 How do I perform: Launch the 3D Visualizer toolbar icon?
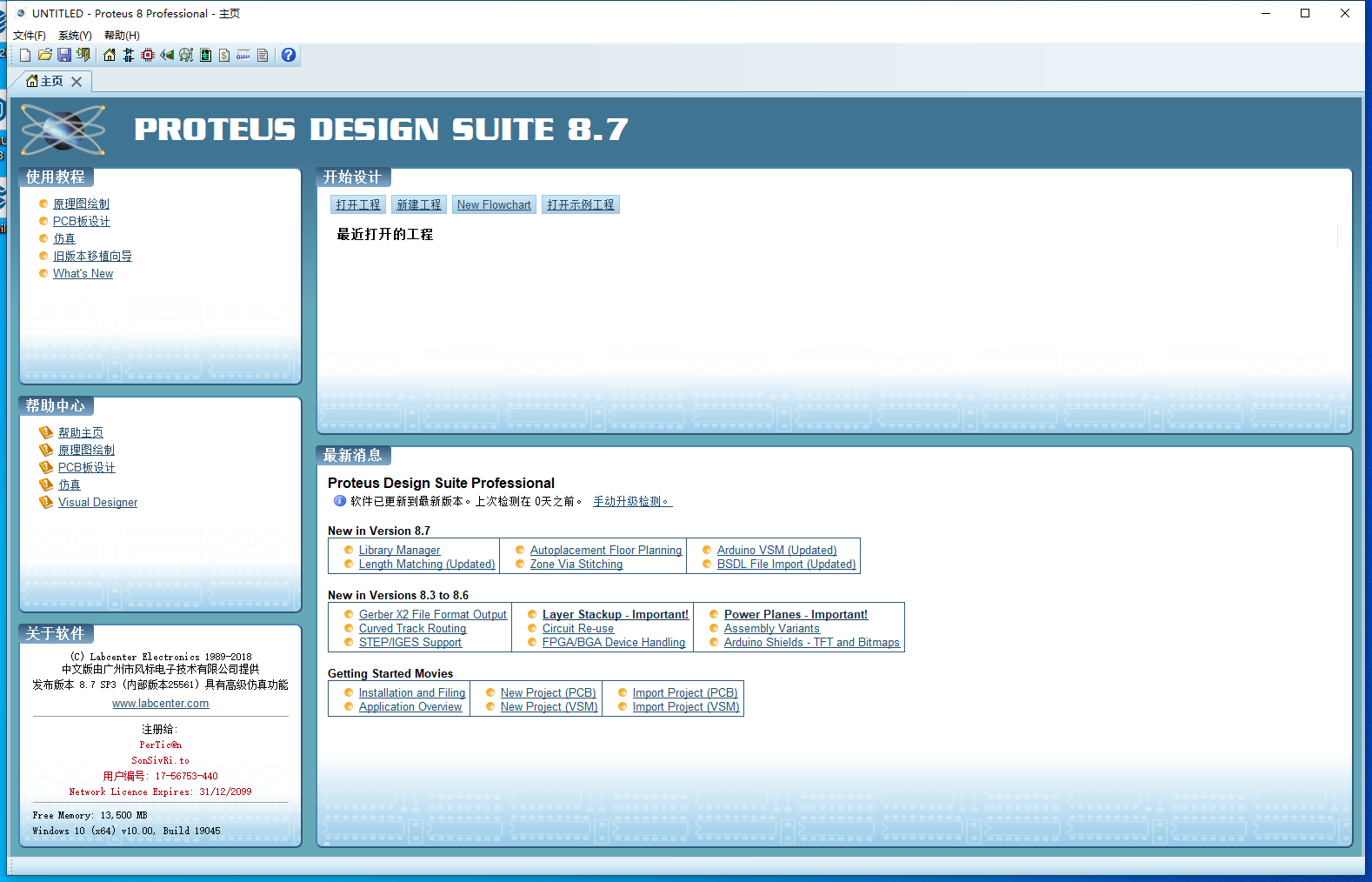pos(167,55)
